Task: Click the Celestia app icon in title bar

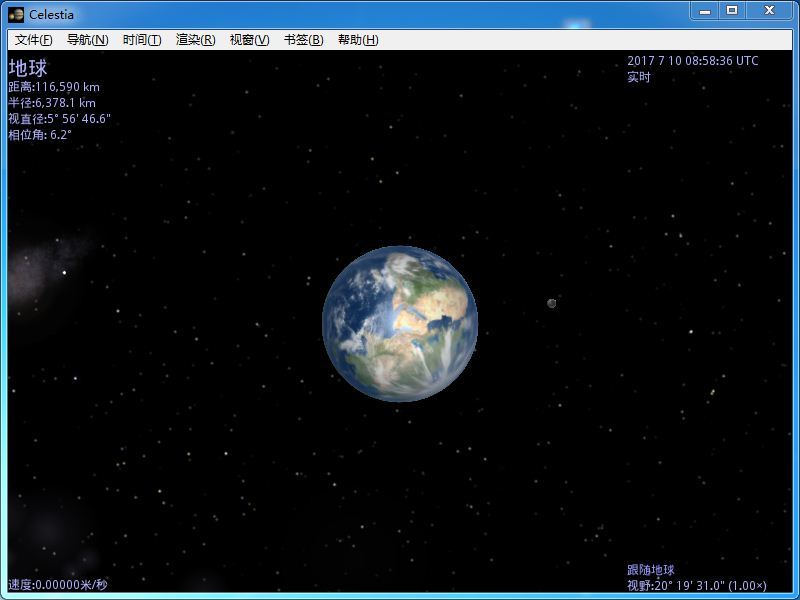Action: click(16, 14)
